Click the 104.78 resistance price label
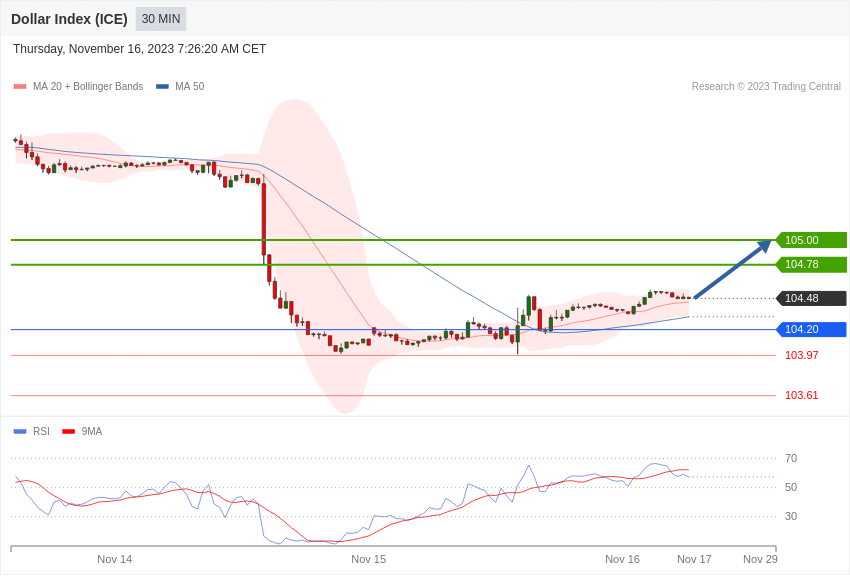Image resolution: width=850 pixels, height=576 pixels. [x=811, y=264]
